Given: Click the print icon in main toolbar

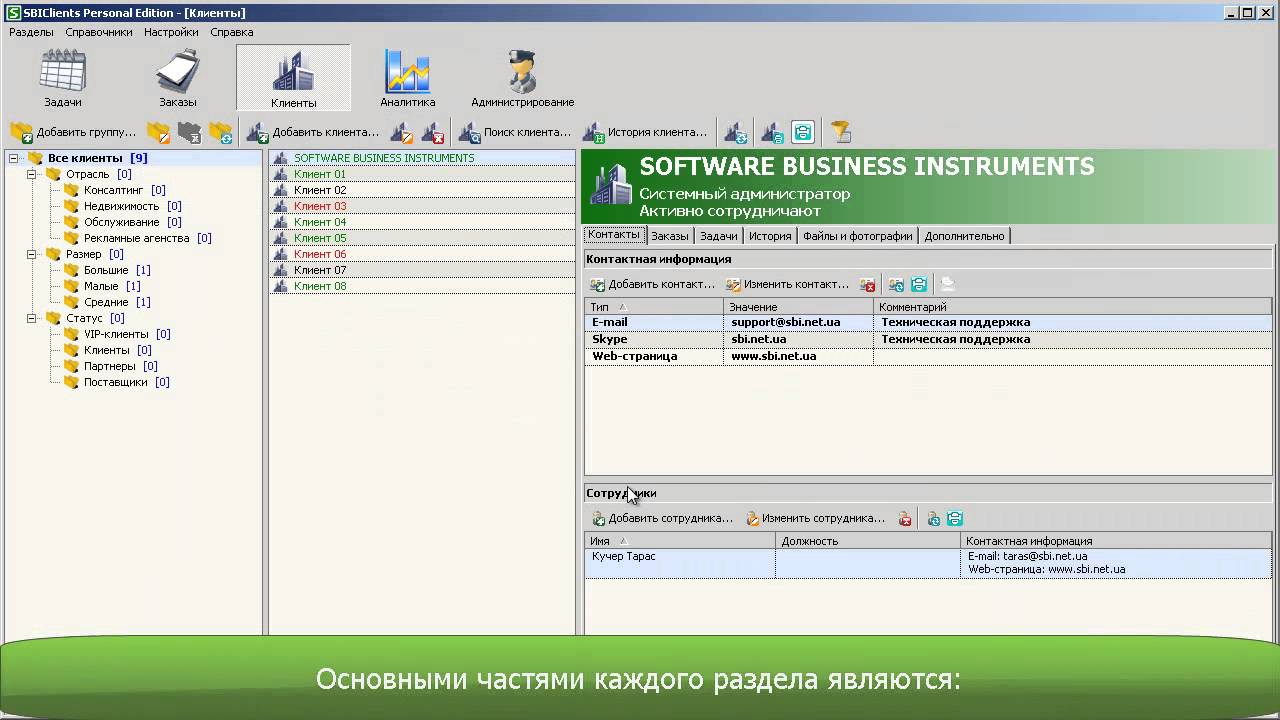Looking at the screenshot, I should 802,132.
